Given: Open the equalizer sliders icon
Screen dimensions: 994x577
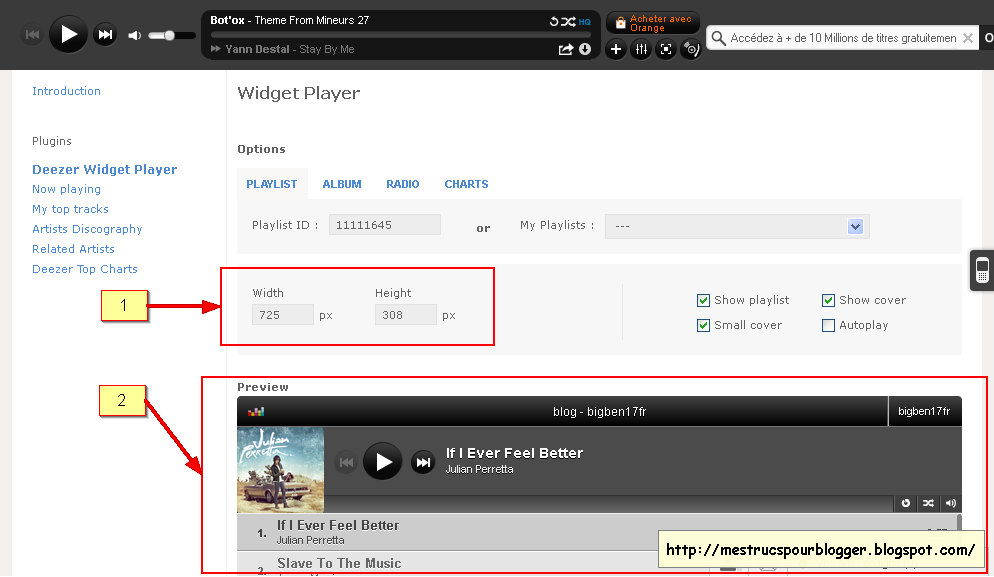Looking at the screenshot, I should pyautogui.click(x=641, y=49).
